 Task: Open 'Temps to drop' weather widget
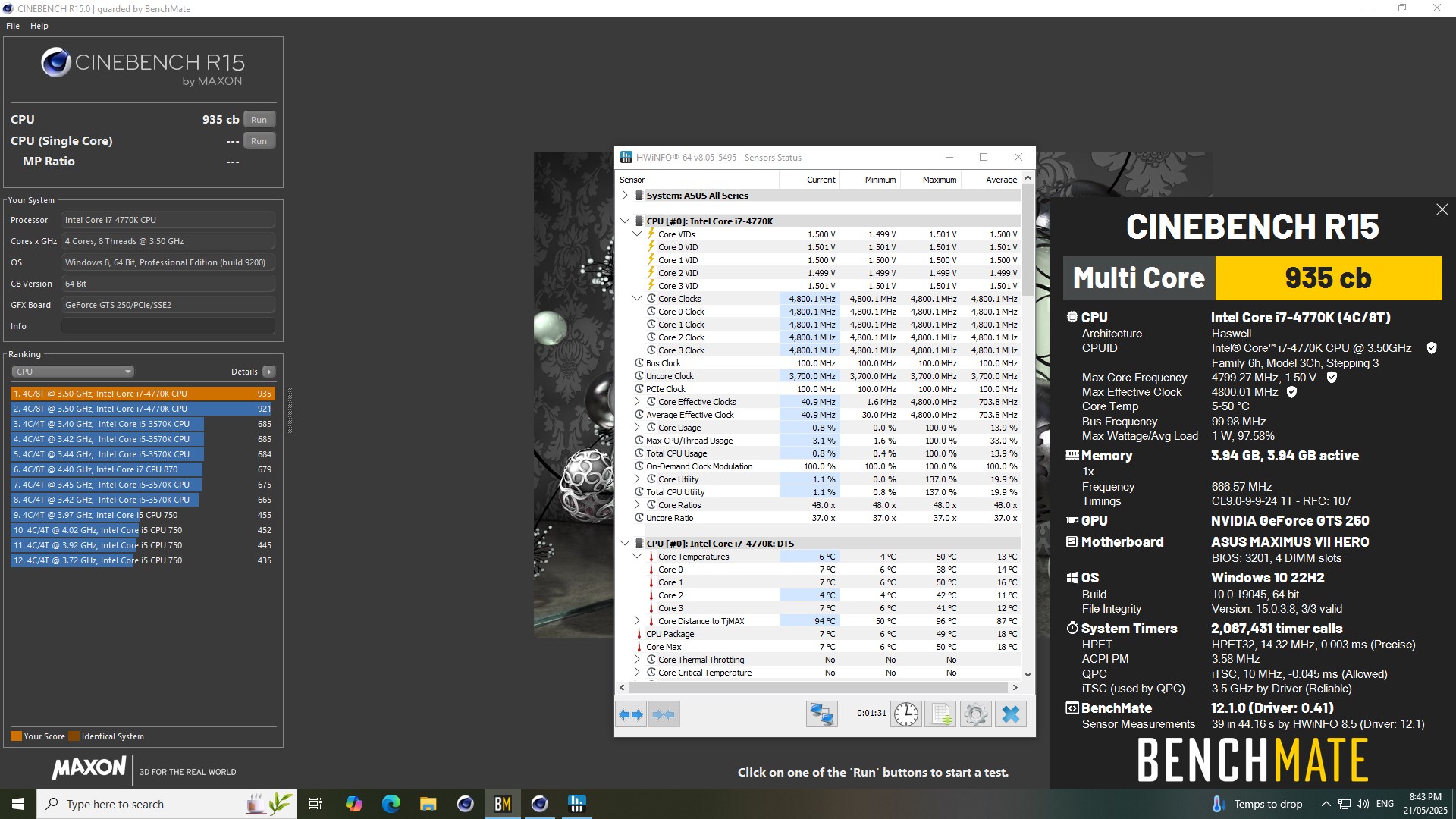point(1257,804)
